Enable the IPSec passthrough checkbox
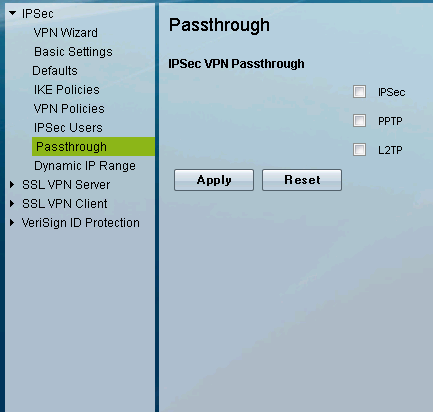The height and width of the screenshot is (412, 433). coord(359,92)
